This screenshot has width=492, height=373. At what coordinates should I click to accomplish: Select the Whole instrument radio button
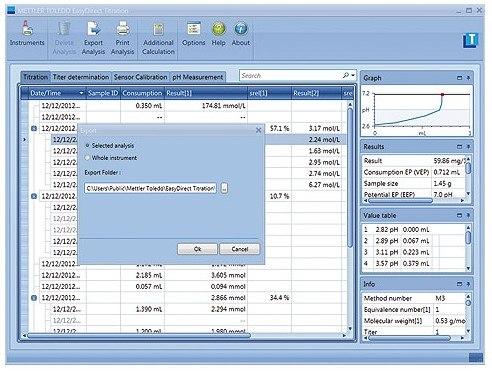click(x=88, y=158)
